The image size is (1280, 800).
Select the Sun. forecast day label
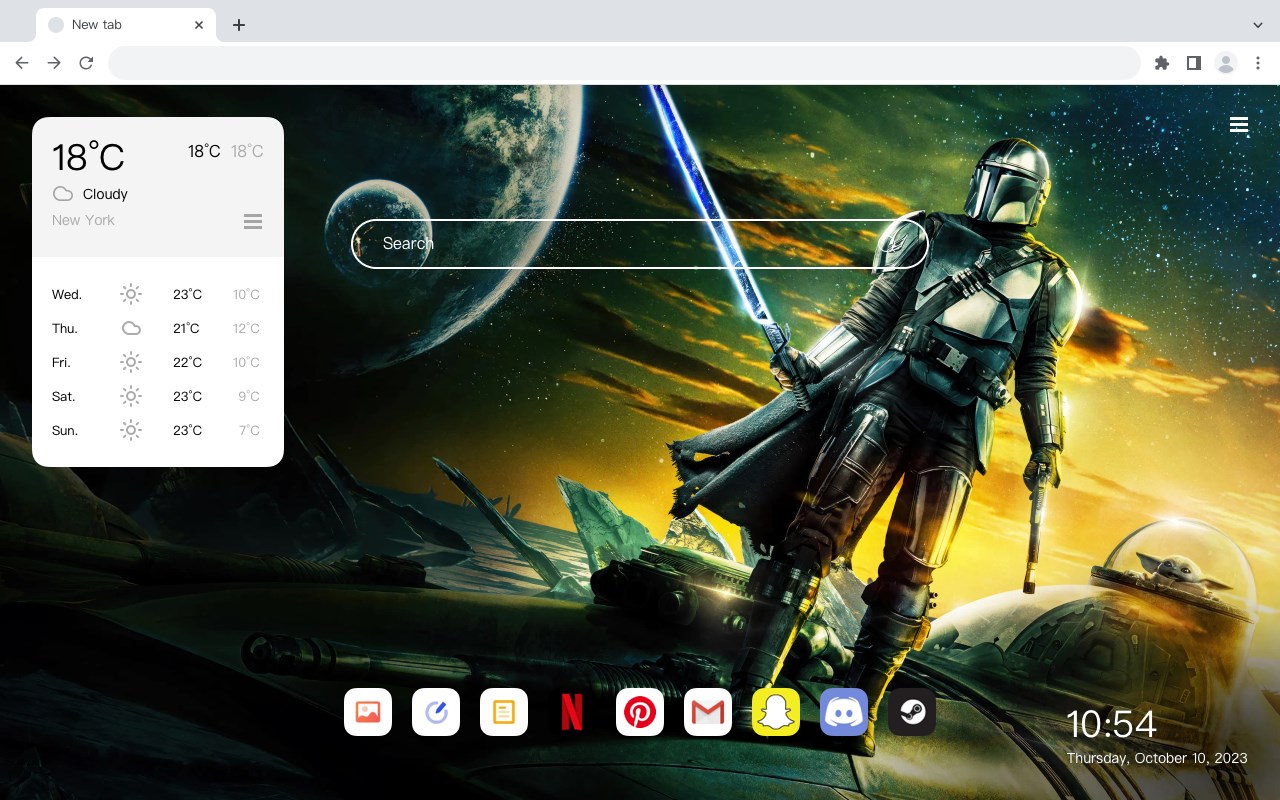[x=65, y=430]
